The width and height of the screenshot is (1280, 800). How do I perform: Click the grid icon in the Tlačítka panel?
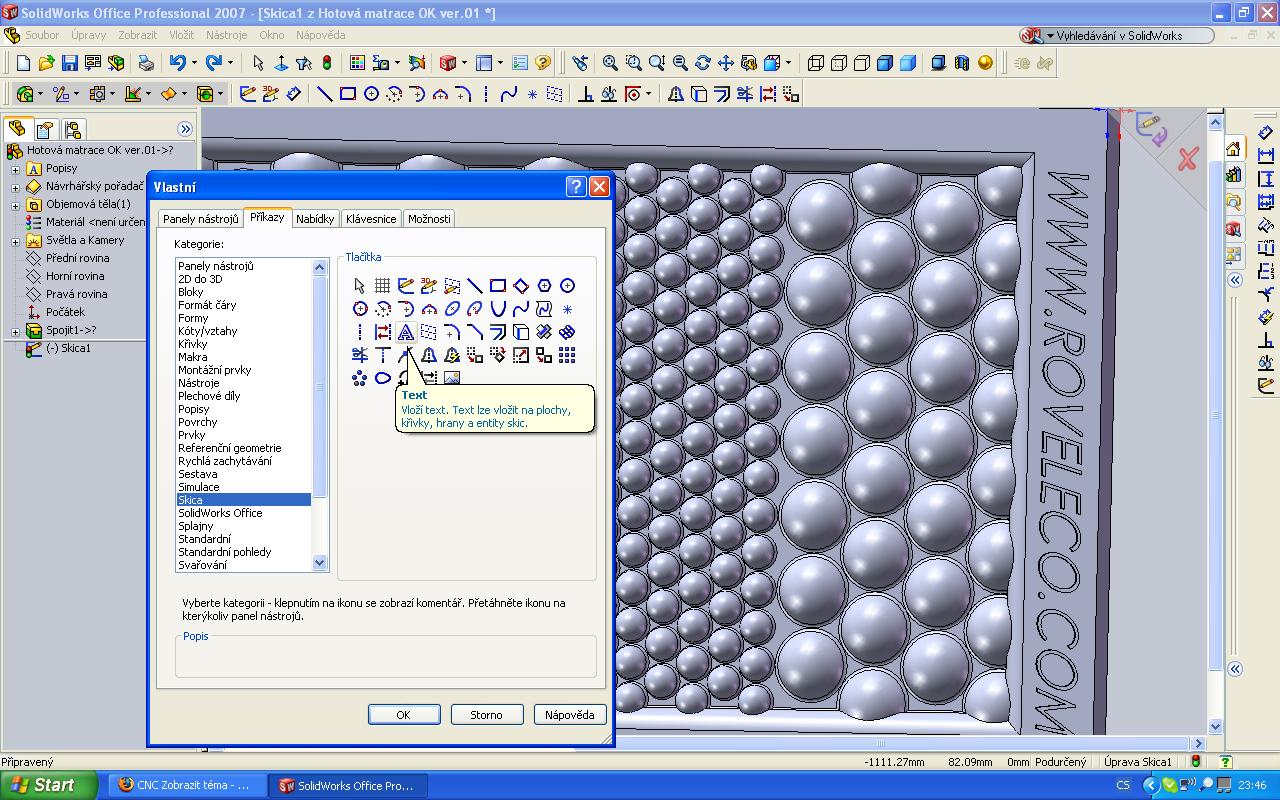[x=383, y=286]
